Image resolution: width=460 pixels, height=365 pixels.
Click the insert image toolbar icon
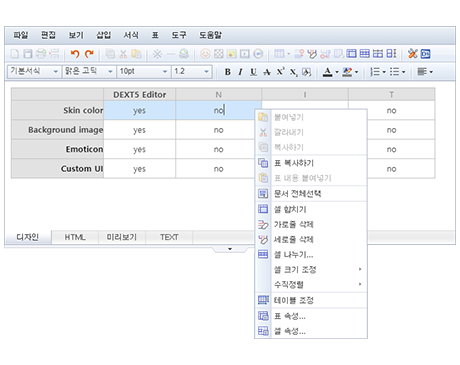click(231, 53)
